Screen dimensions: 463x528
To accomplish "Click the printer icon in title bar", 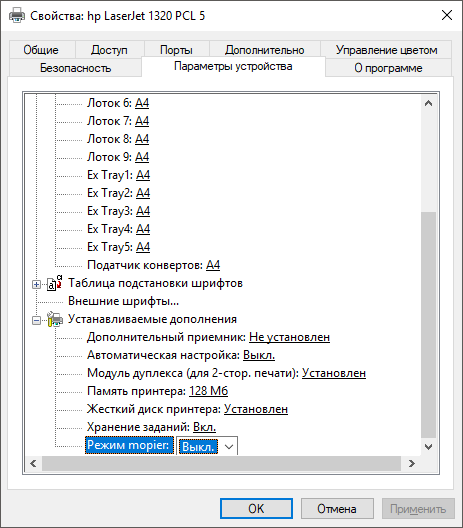I will pos(16,15).
